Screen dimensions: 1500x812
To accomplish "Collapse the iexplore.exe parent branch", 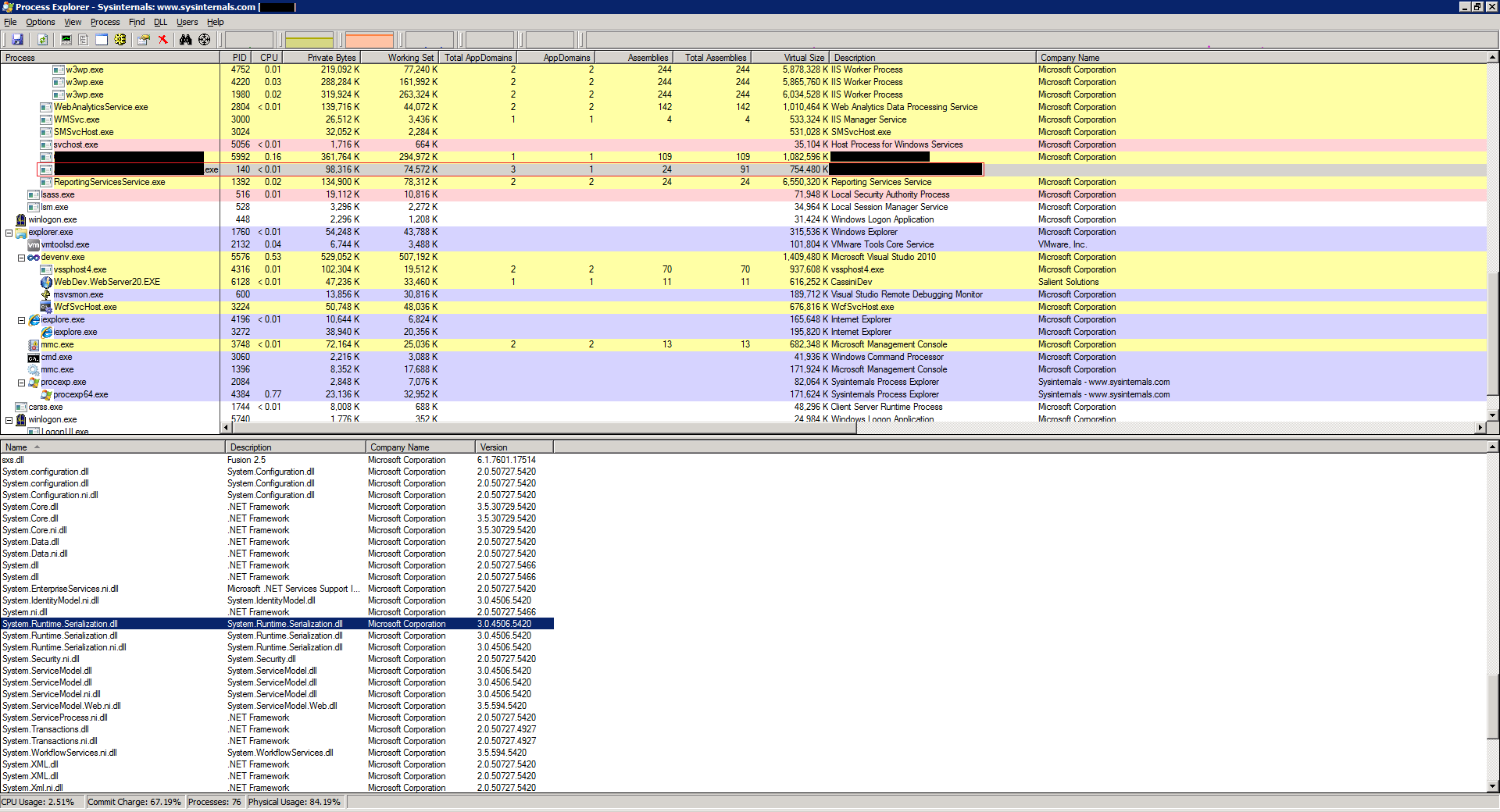I will click(x=21, y=320).
